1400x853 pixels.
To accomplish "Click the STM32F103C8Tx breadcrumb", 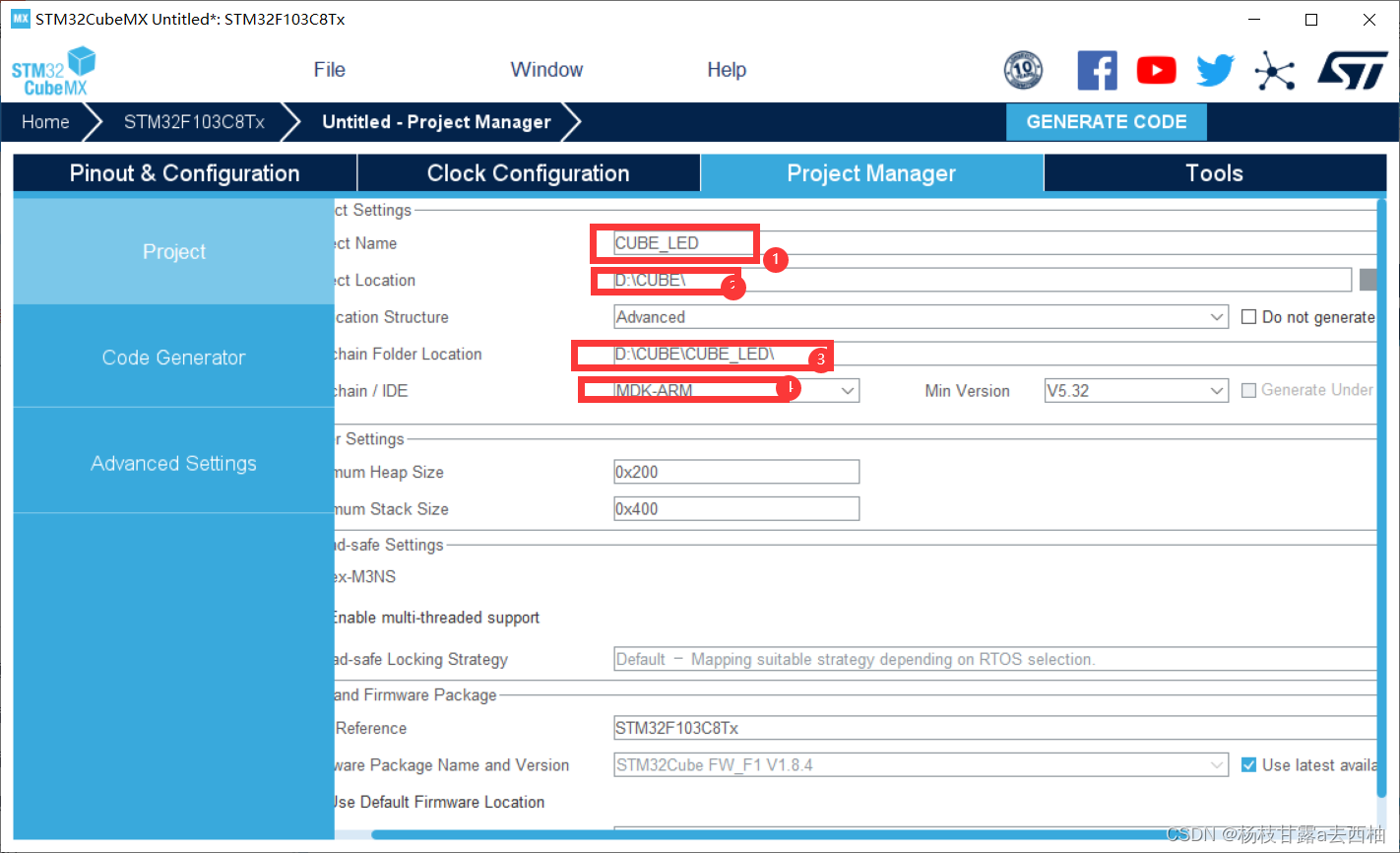I will point(194,122).
